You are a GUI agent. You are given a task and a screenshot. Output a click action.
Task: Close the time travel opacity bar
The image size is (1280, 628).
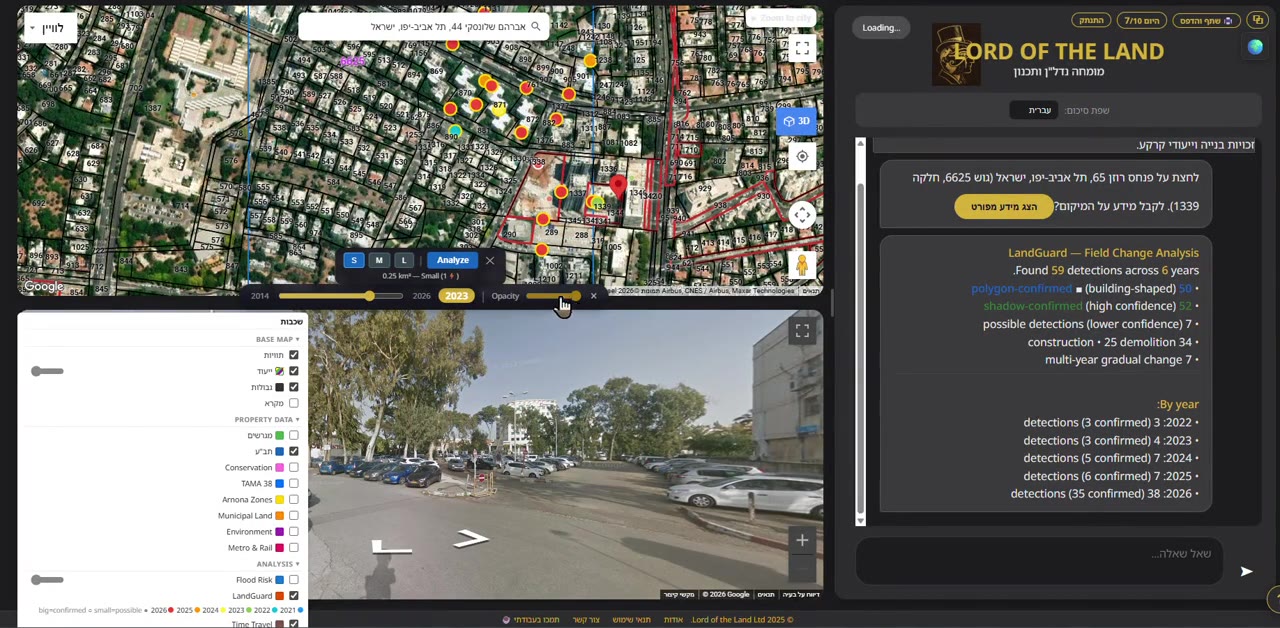pyautogui.click(x=593, y=296)
